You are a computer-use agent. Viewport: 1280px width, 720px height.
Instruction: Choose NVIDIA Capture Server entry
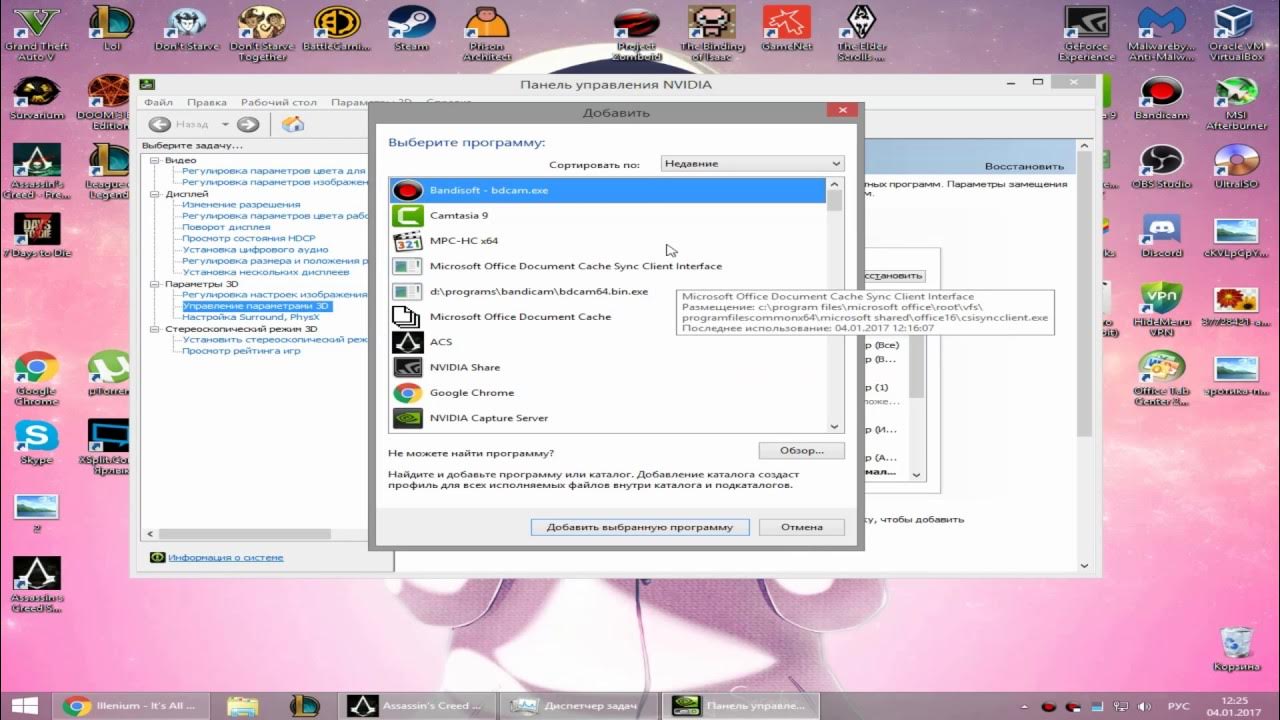(607, 418)
